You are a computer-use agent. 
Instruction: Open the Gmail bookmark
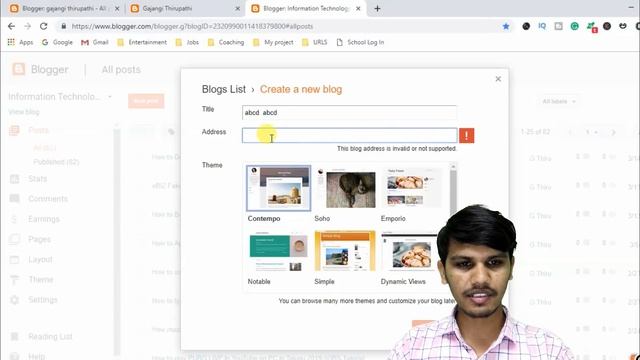pos(95,42)
